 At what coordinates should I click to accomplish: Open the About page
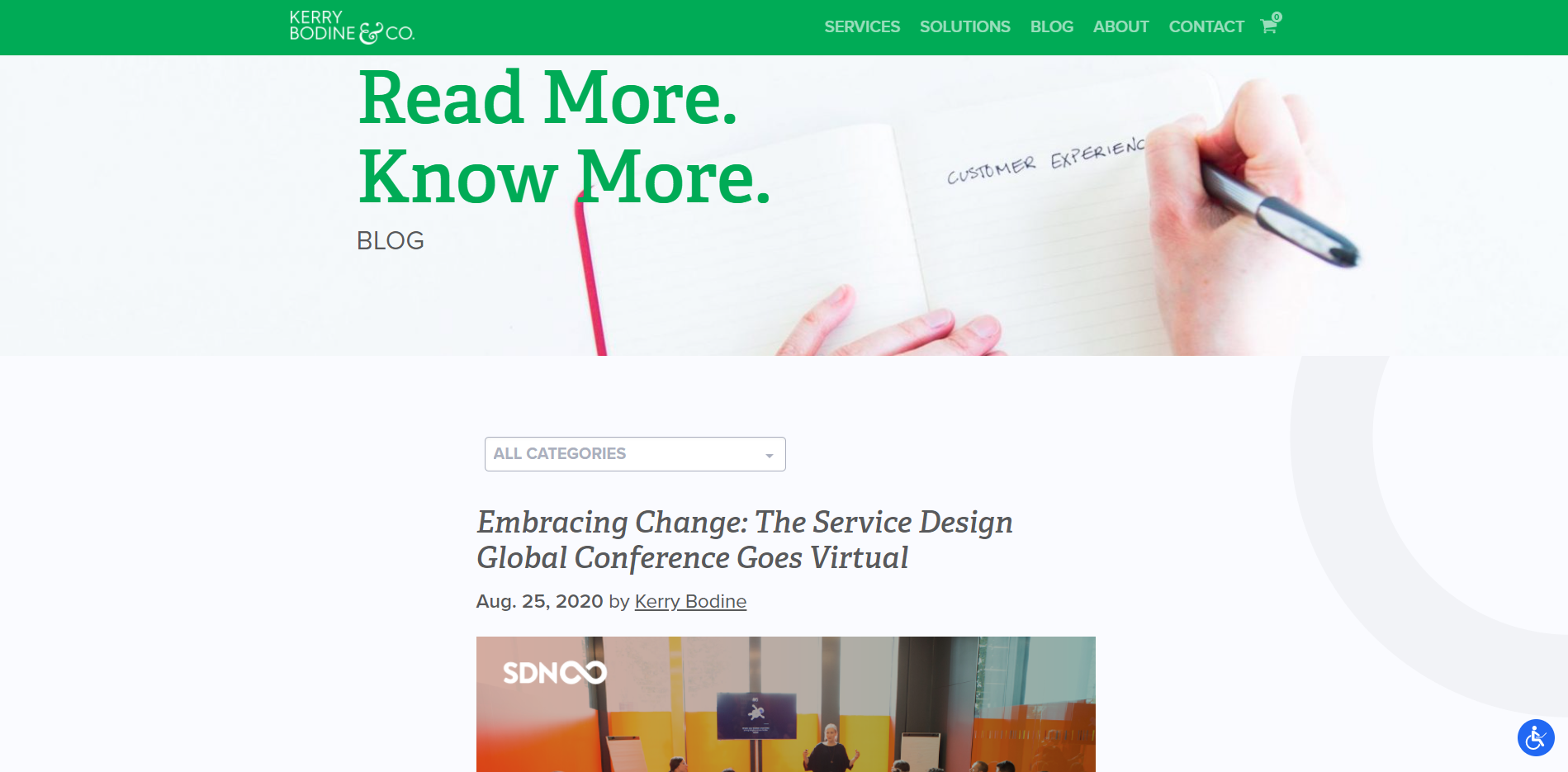(1120, 26)
